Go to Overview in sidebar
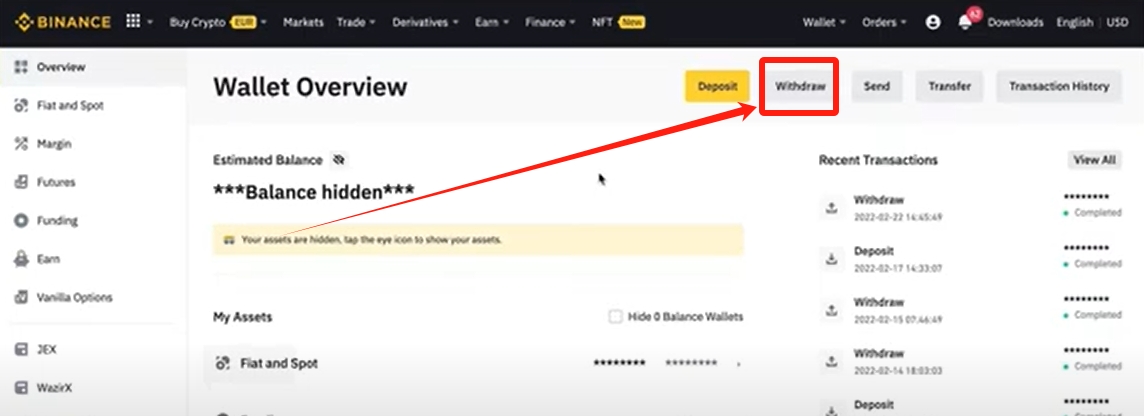Viewport: 1144px width, 416px height. tap(92, 67)
